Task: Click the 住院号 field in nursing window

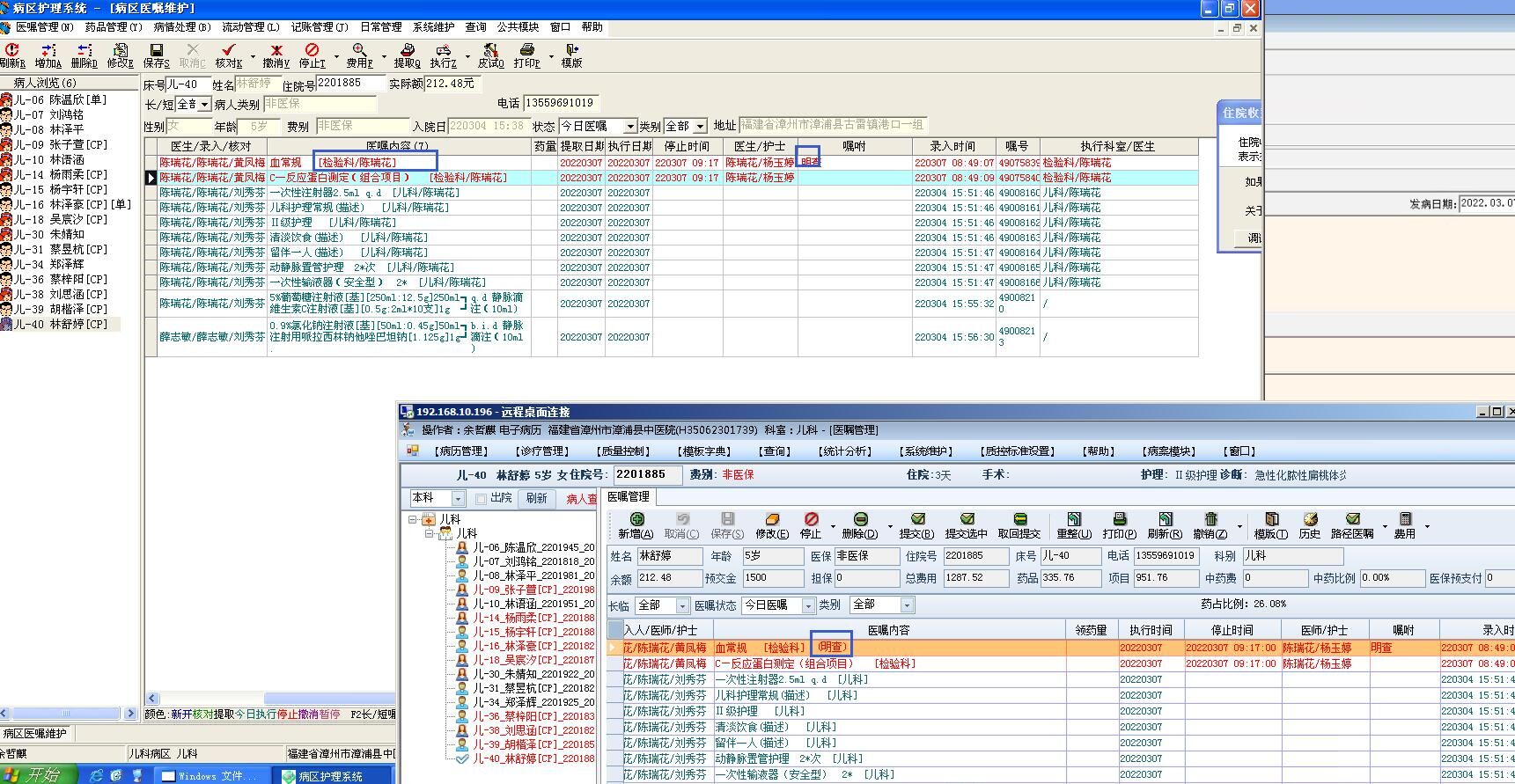Action: [350, 84]
